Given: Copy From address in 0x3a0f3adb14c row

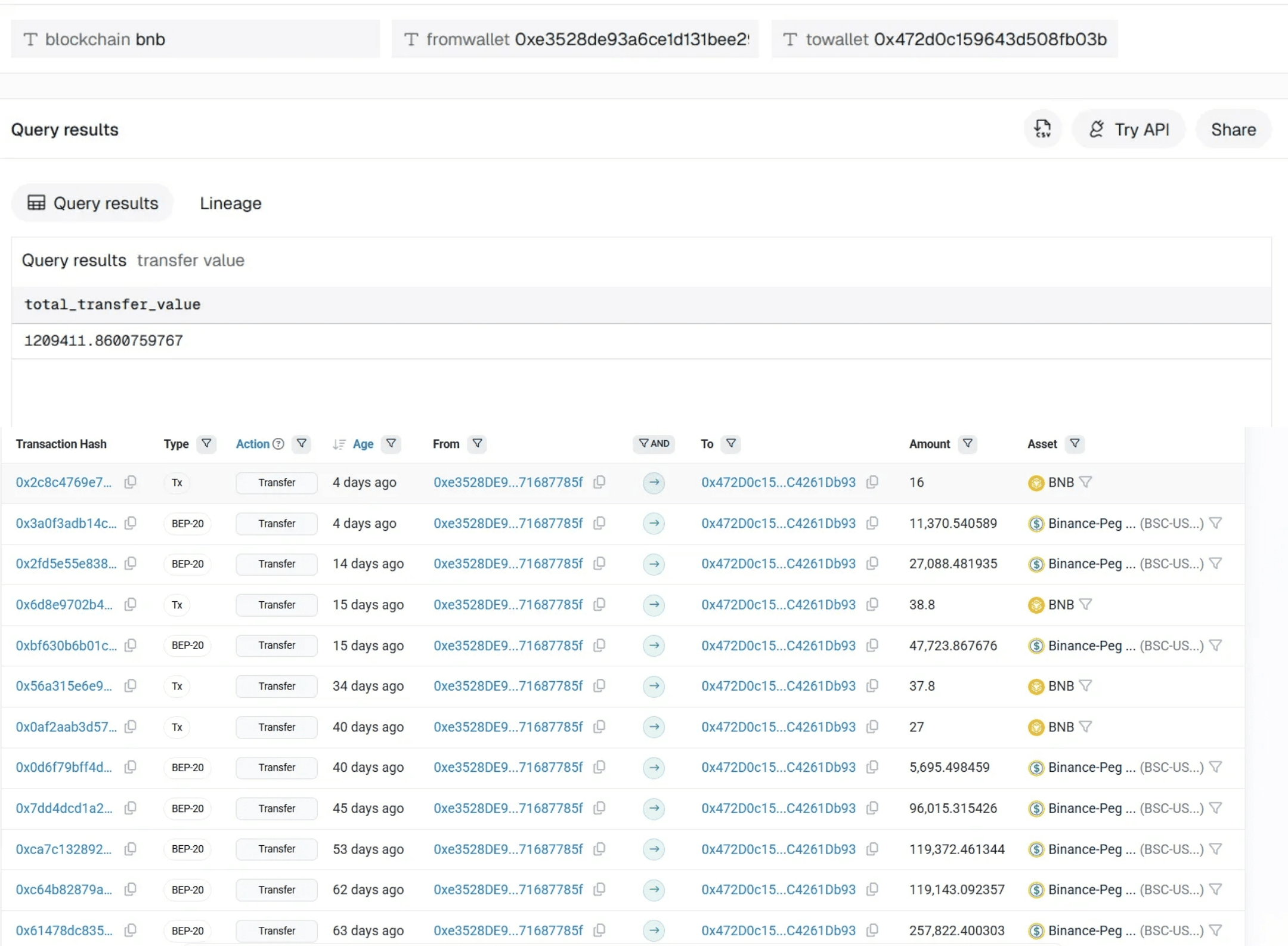Looking at the screenshot, I should (599, 523).
